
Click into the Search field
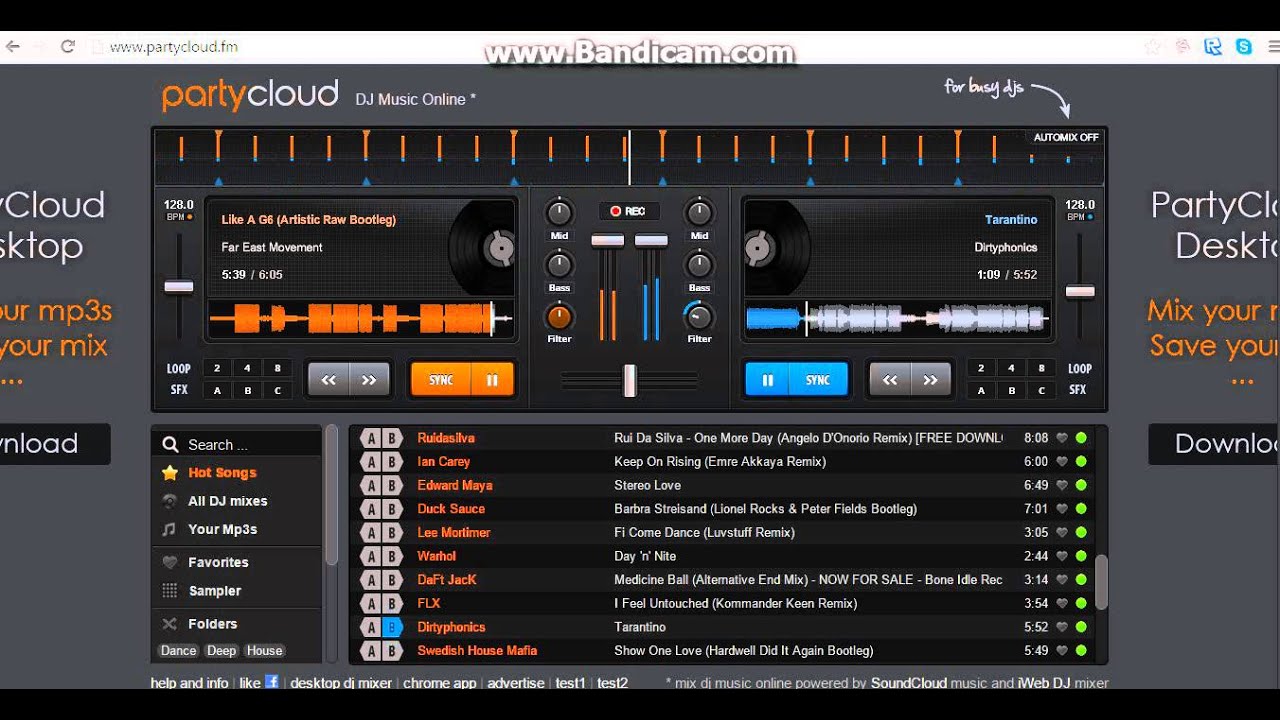(x=238, y=445)
